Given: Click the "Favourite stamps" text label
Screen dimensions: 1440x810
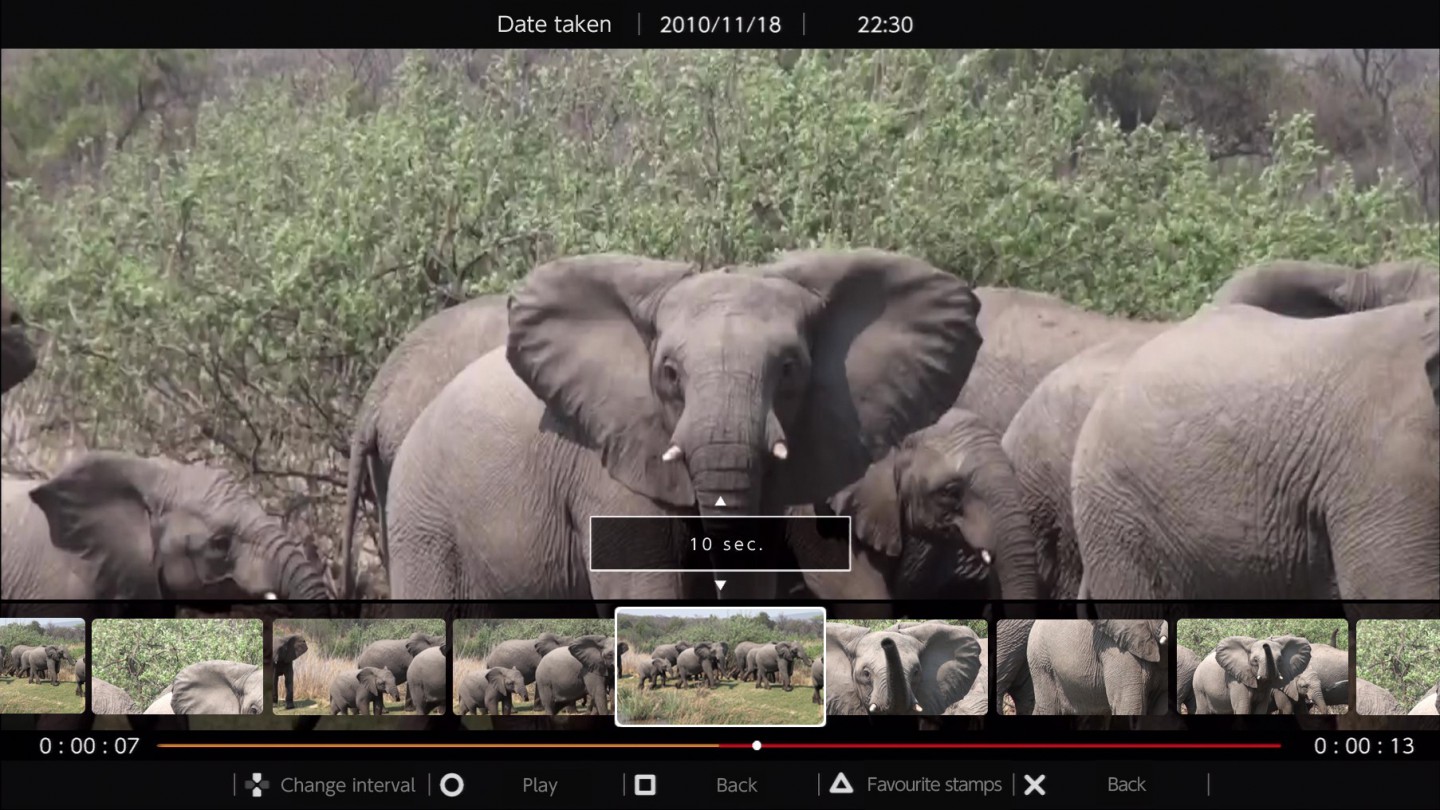Looking at the screenshot, I should point(934,785).
